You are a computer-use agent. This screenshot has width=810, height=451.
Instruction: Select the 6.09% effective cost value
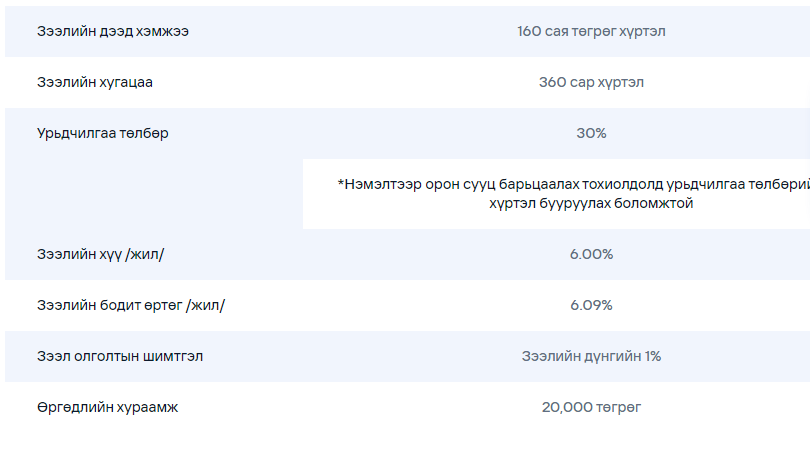(591, 305)
